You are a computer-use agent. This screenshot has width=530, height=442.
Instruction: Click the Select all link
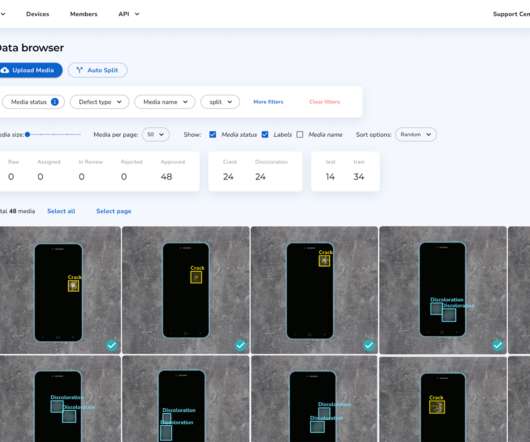tap(61, 211)
